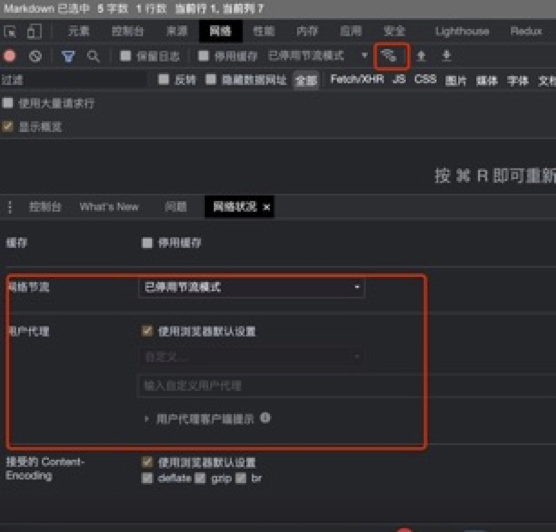Click the import HAR upload icon
This screenshot has width=556, height=532.
pos(421,56)
